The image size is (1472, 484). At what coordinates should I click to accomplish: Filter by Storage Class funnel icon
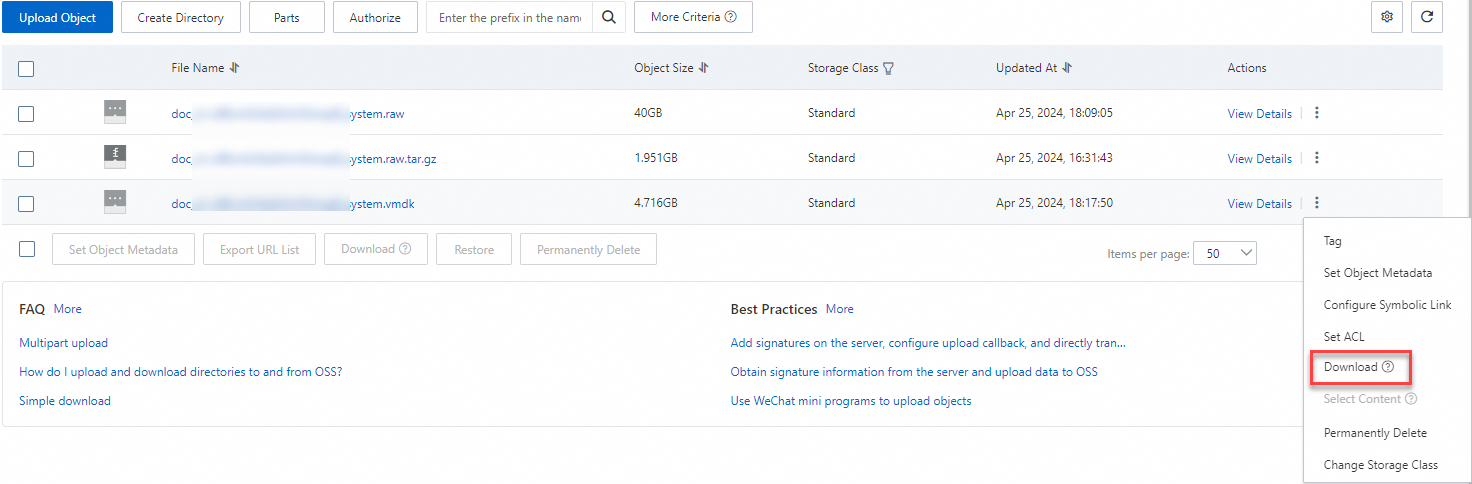[888, 69]
